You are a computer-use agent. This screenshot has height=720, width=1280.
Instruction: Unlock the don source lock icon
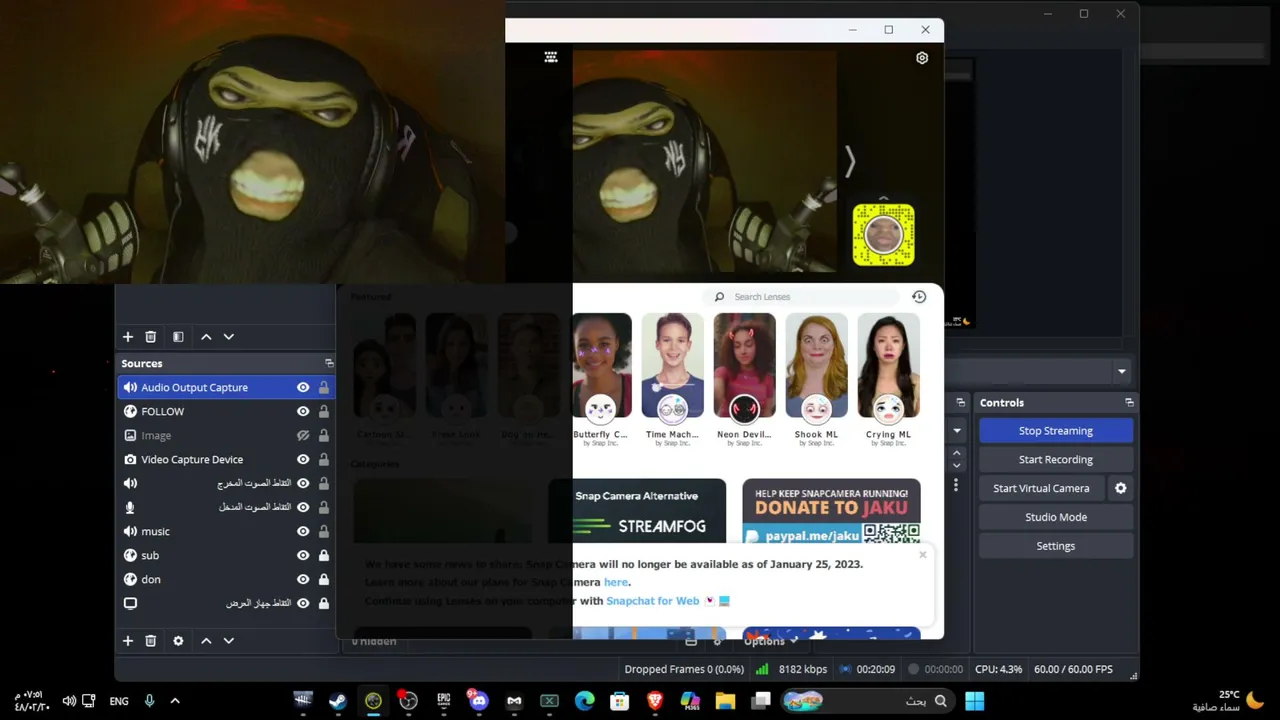pos(324,579)
